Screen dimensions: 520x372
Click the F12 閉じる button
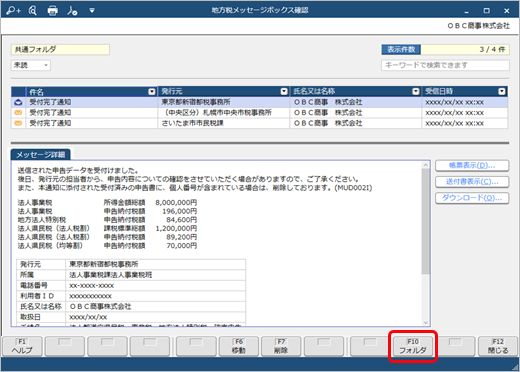click(x=498, y=346)
